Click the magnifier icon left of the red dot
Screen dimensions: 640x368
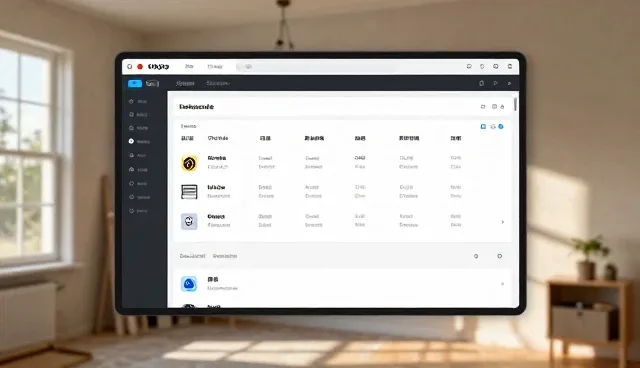pos(129,67)
